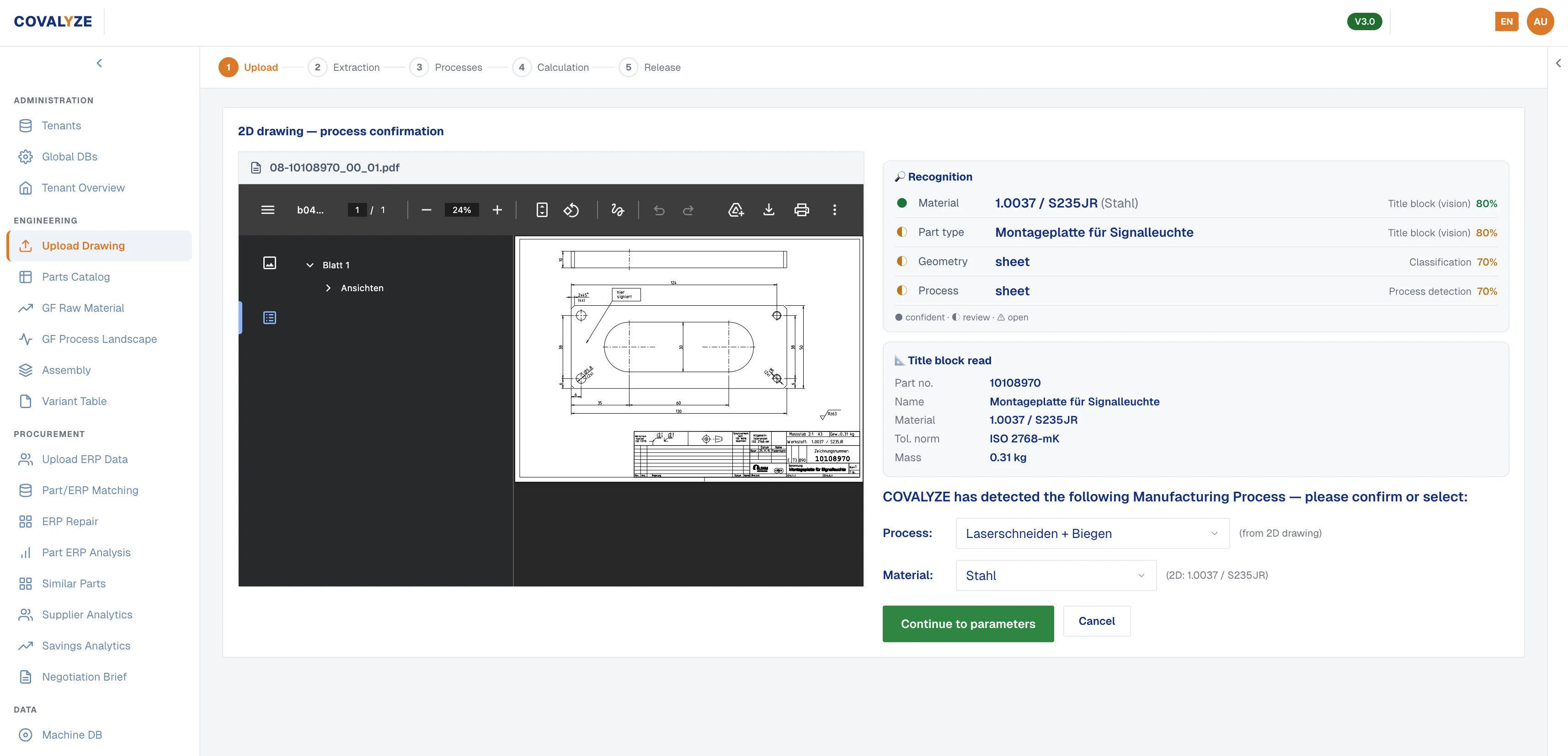Open Variant Table page
The height and width of the screenshot is (756, 1568).
pos(99,401)
